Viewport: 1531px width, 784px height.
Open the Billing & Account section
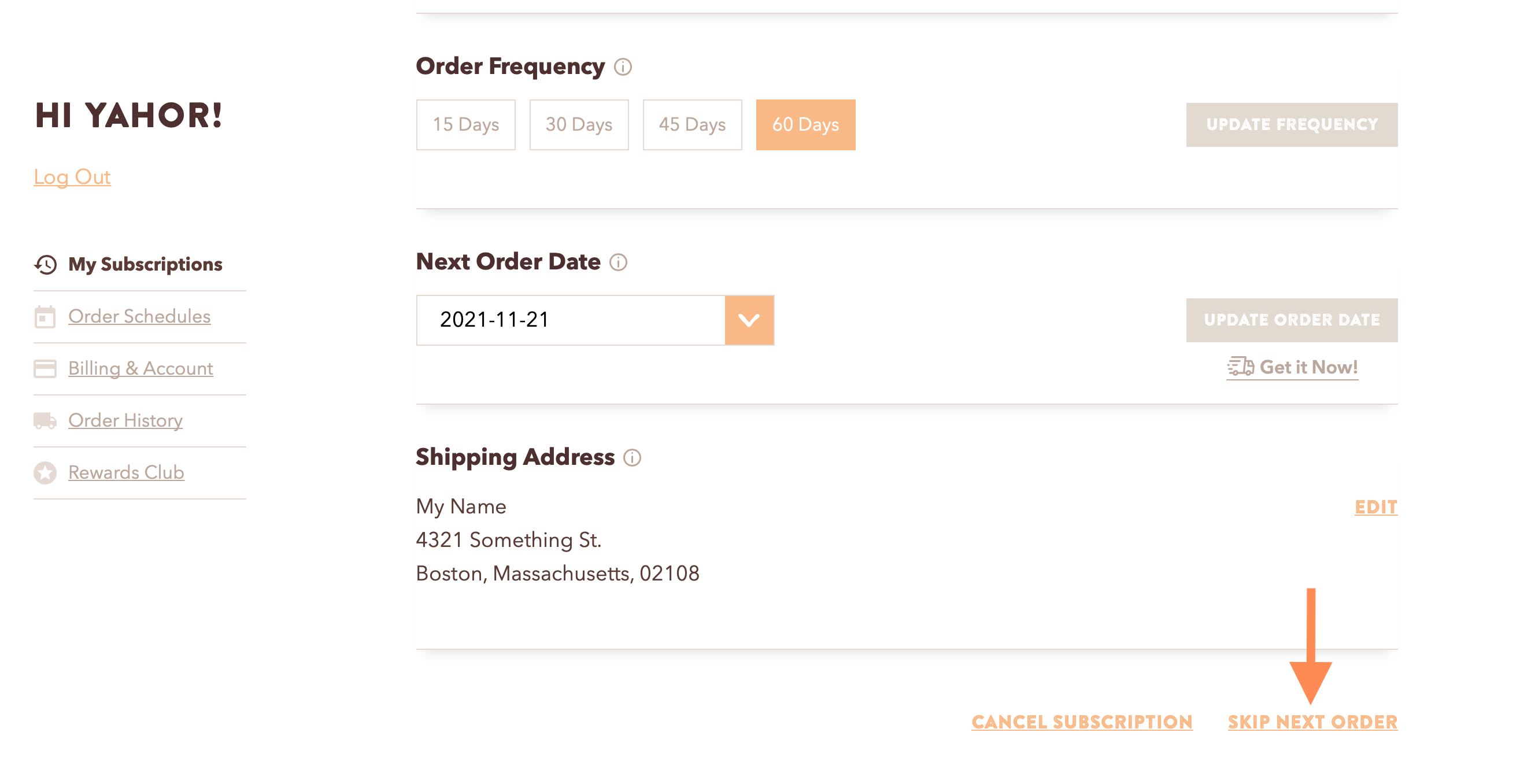click(140, 368)
